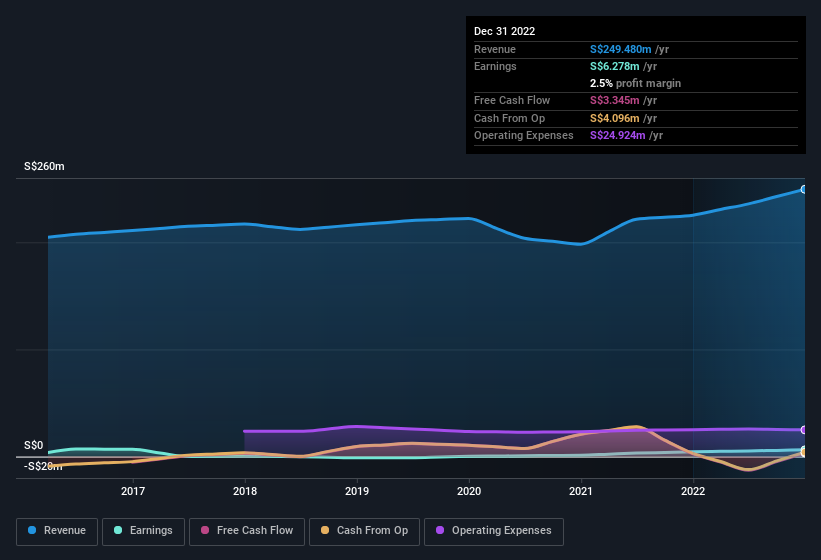Click the Revenue value S$249.480m

pos(620,49)
